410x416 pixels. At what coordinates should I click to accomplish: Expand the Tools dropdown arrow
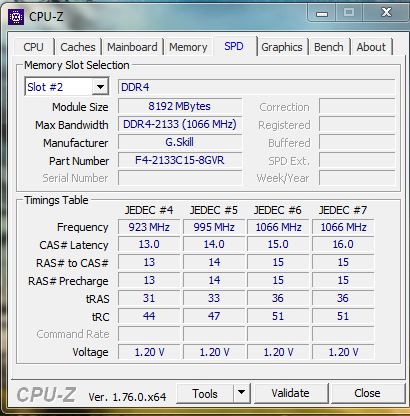(x=241, y=393)
